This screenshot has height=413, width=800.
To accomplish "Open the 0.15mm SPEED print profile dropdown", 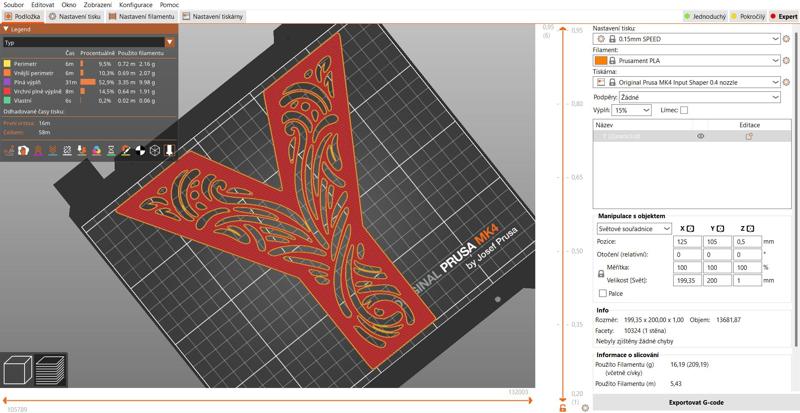I will point(687,38).
